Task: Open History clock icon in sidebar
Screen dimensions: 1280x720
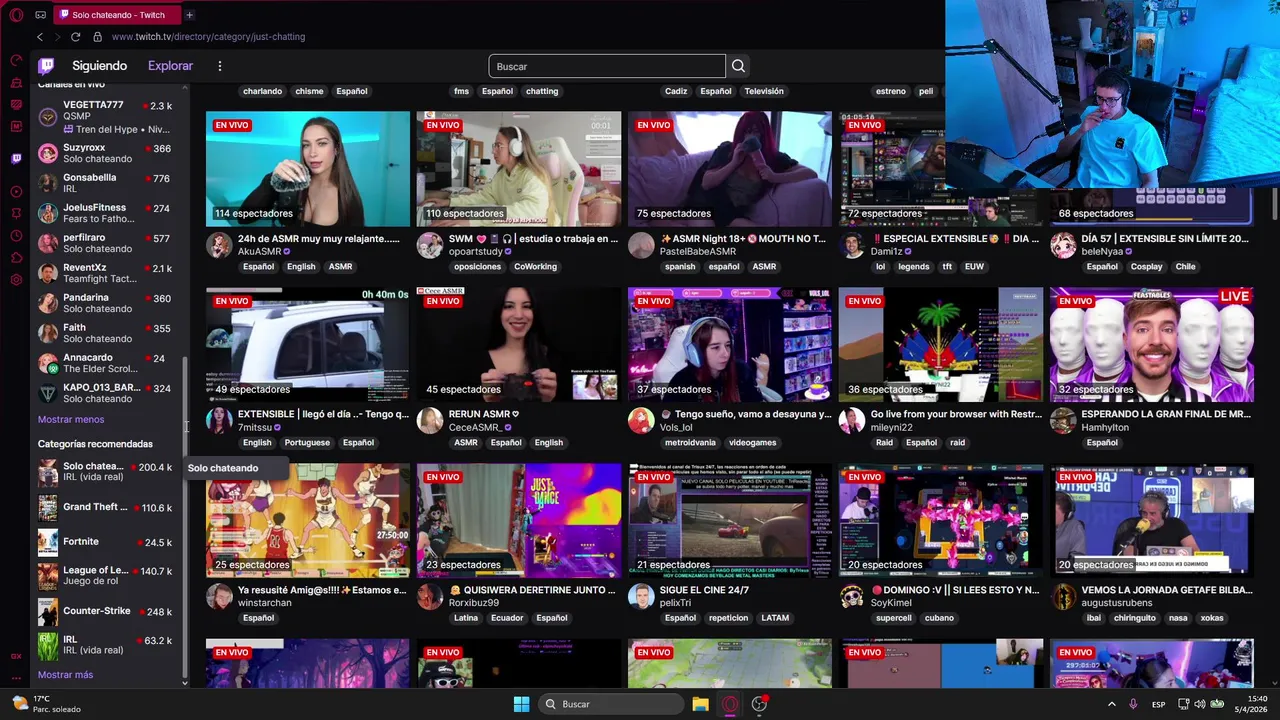Action: click(16, 235)
